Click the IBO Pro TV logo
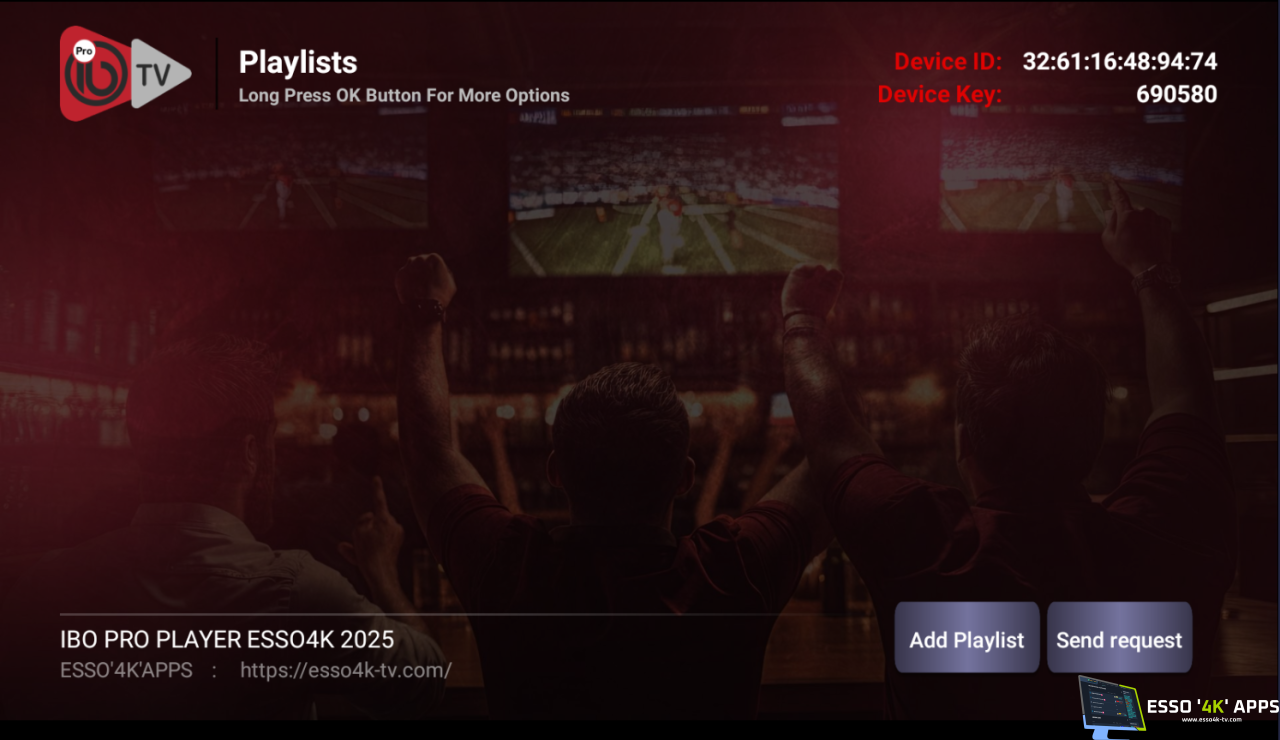This screenshot has height=740, width=1280. [125, 74]
